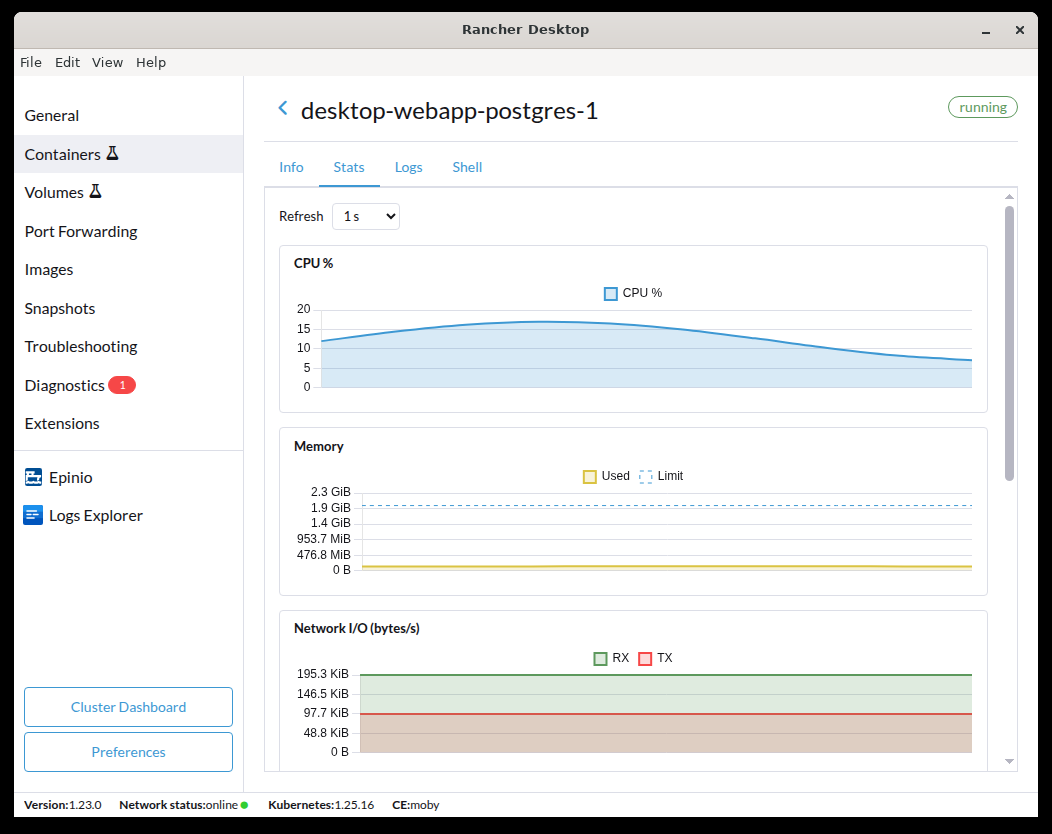Click the Version:1.23.0 status text

tap(62, 805)
